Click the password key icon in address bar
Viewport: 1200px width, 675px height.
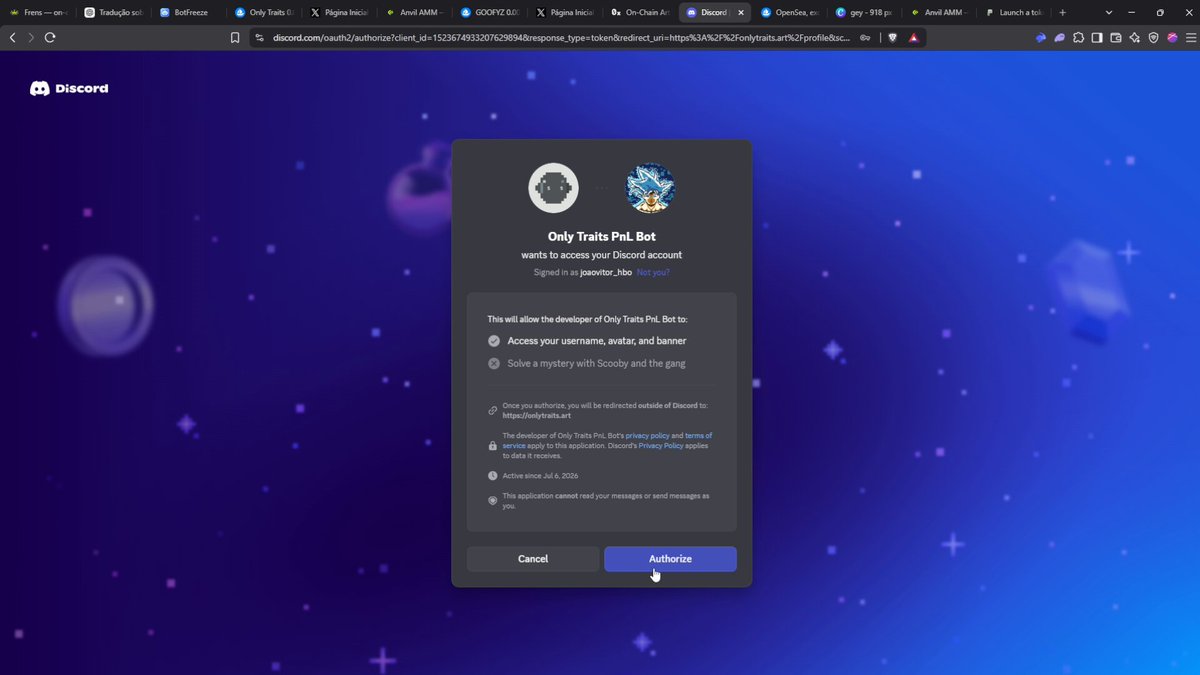coord(864,38)
